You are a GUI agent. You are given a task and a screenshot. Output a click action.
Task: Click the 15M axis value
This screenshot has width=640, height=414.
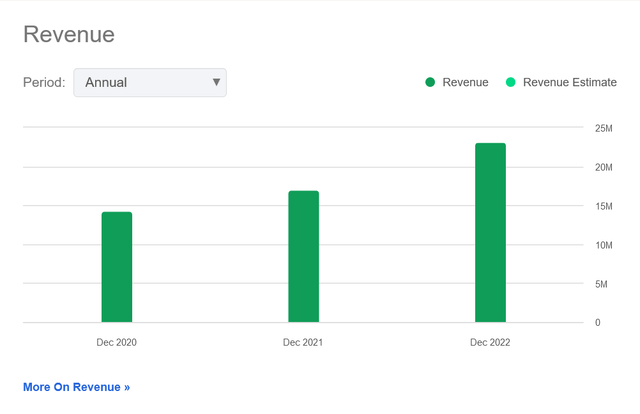(x=603, y=206)
